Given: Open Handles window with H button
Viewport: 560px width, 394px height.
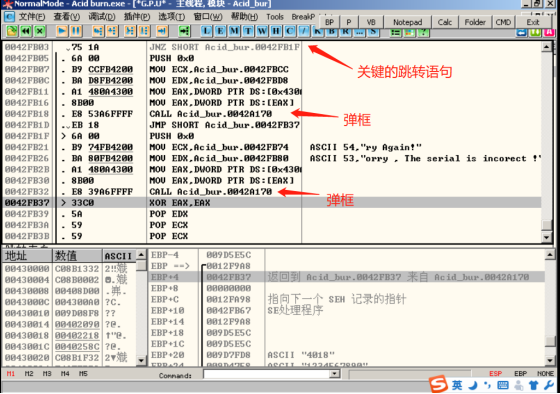Looking at the screenshot, I should (276, 31).
